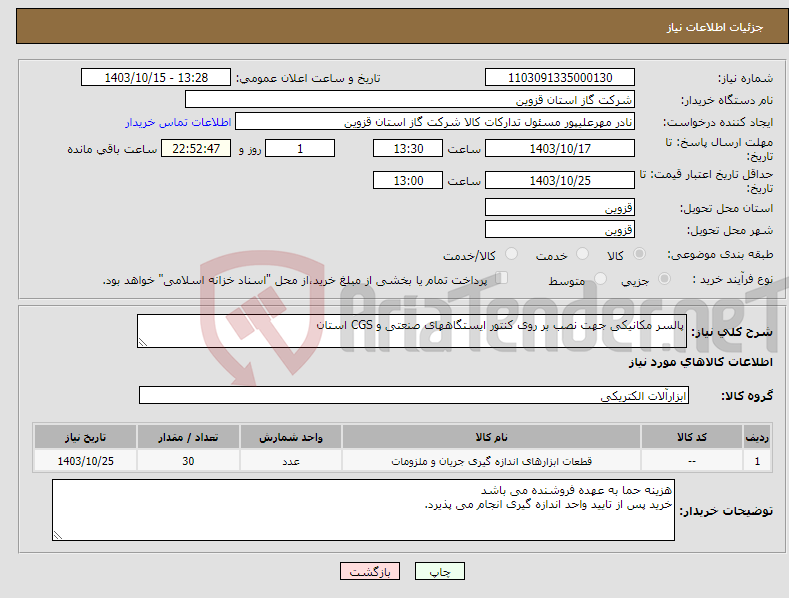Image resolution: width=789 pixels, height=598 pixels.
Task: Click the request creator field نادر مهرعلیپور
Action: [x=435, y=121]
